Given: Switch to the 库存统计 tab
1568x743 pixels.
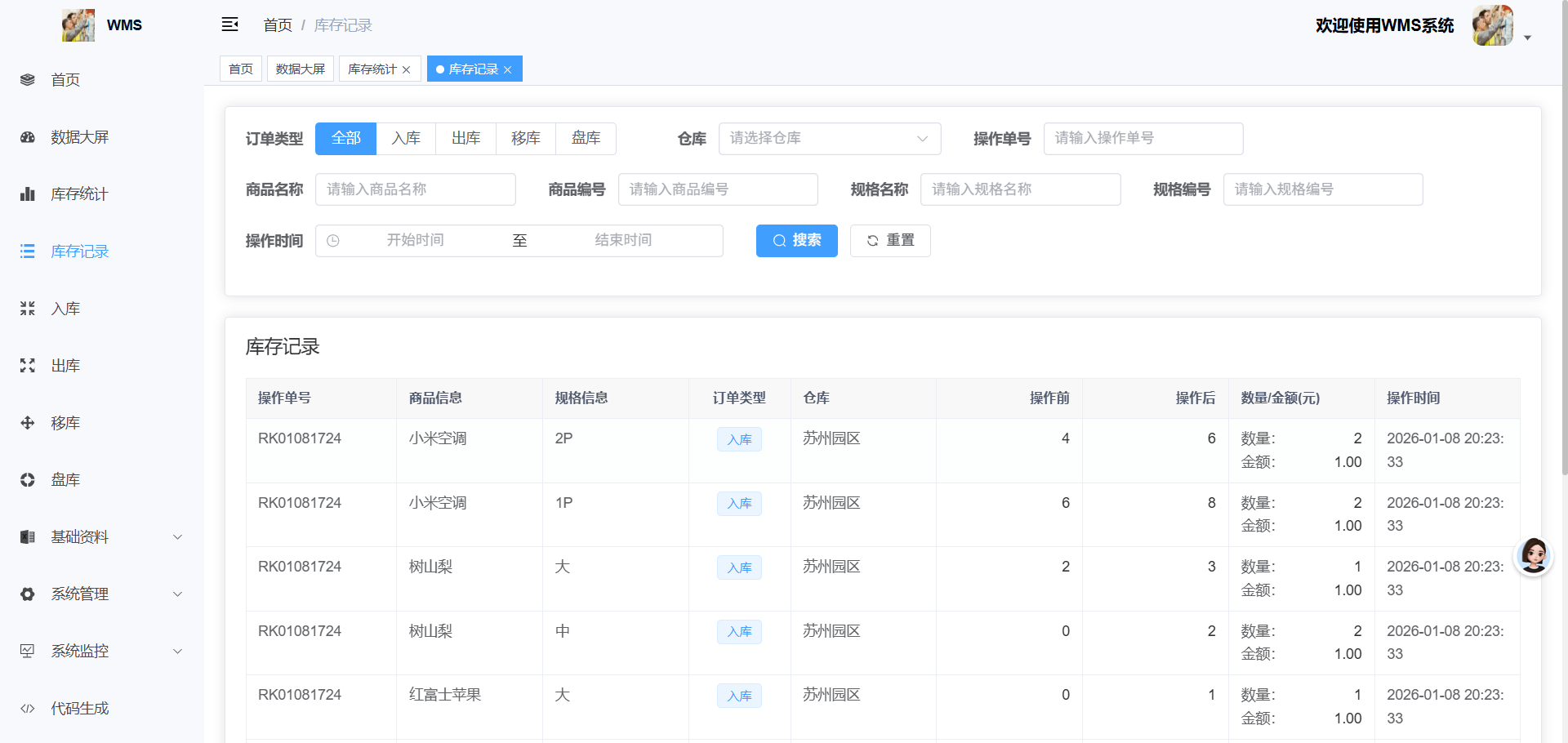Looking at the screenshot, I should click(x=372, y=69).
